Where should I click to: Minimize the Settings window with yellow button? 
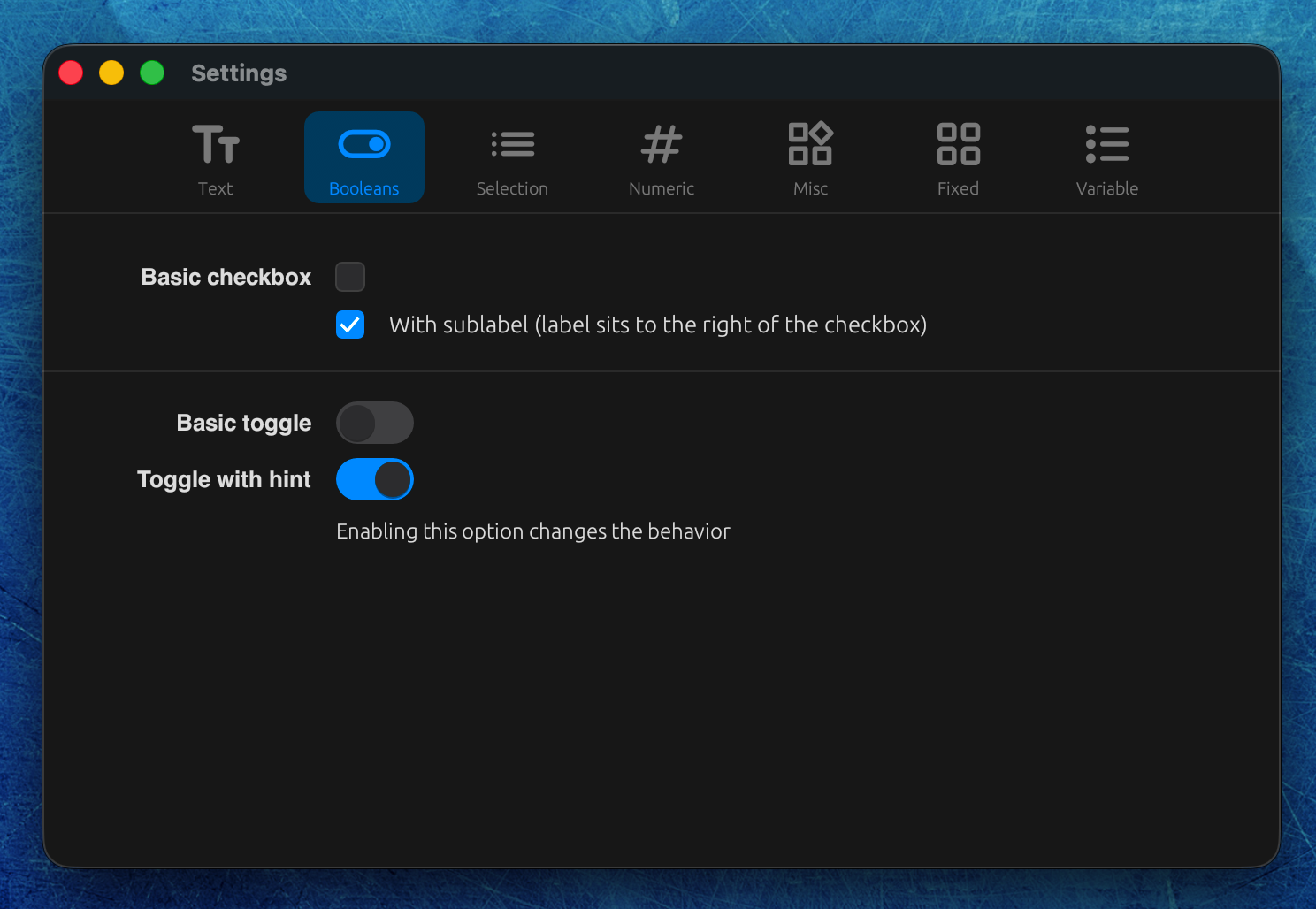point(111,73)
